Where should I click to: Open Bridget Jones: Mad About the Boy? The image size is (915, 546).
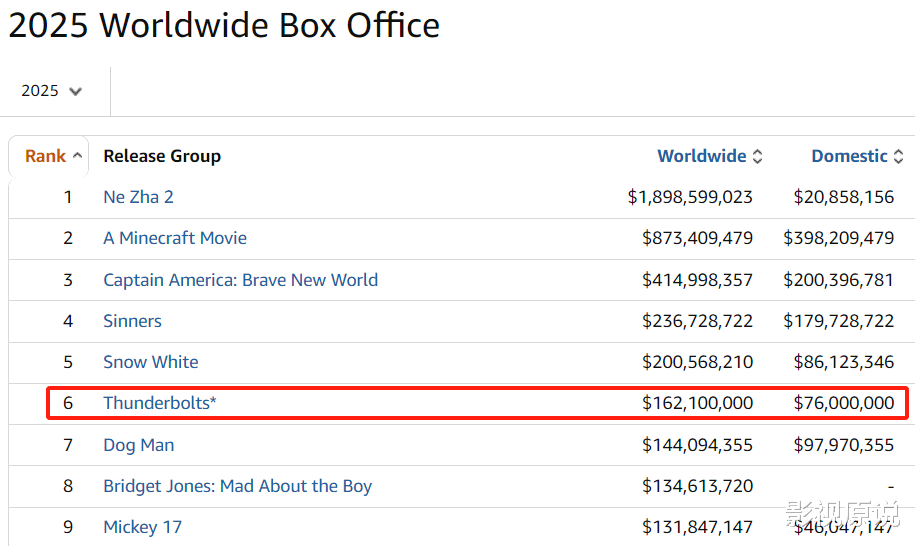tap(237, 486)
